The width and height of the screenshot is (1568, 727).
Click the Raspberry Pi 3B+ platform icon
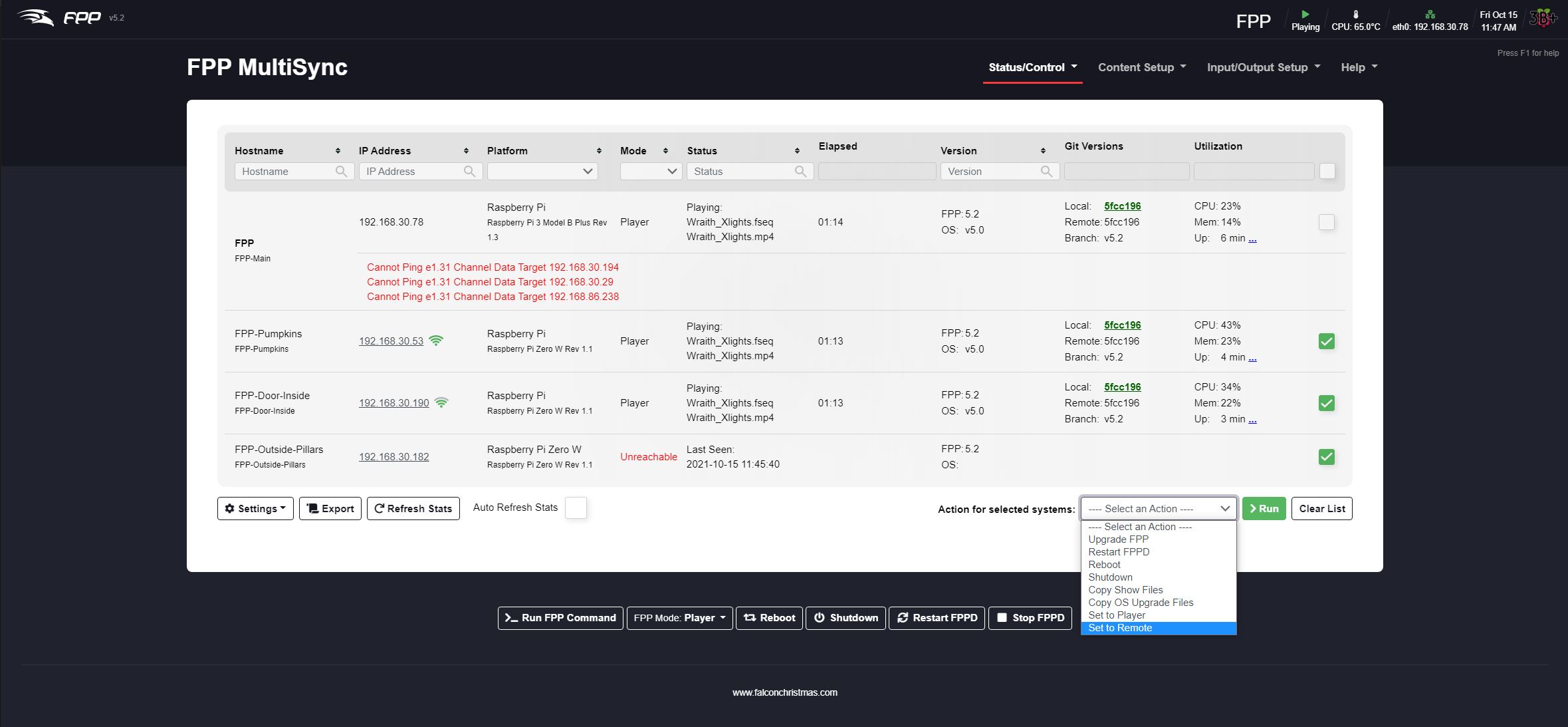point(1543,18)
